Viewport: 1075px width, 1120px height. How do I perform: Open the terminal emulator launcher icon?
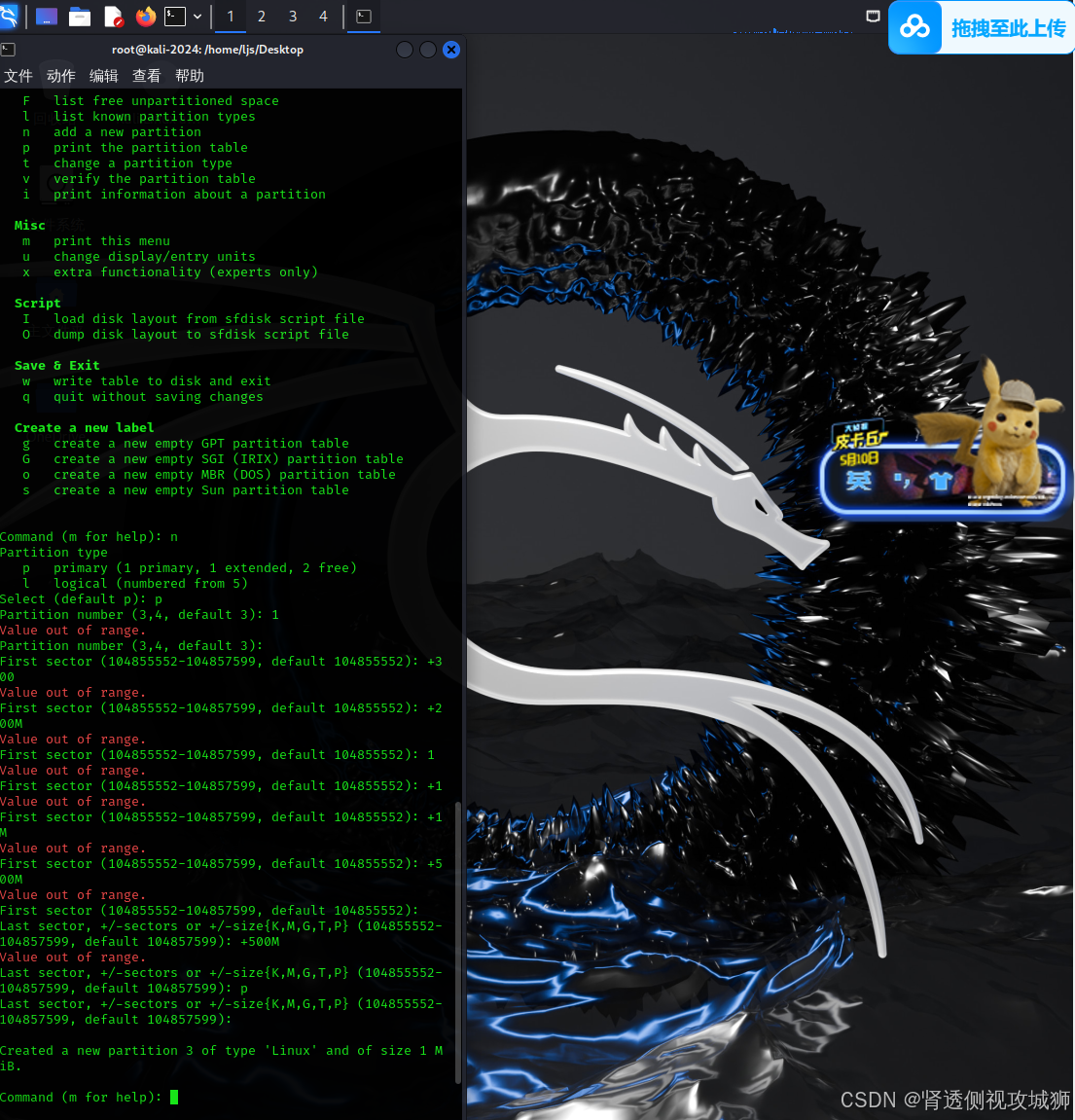[175, 17]
